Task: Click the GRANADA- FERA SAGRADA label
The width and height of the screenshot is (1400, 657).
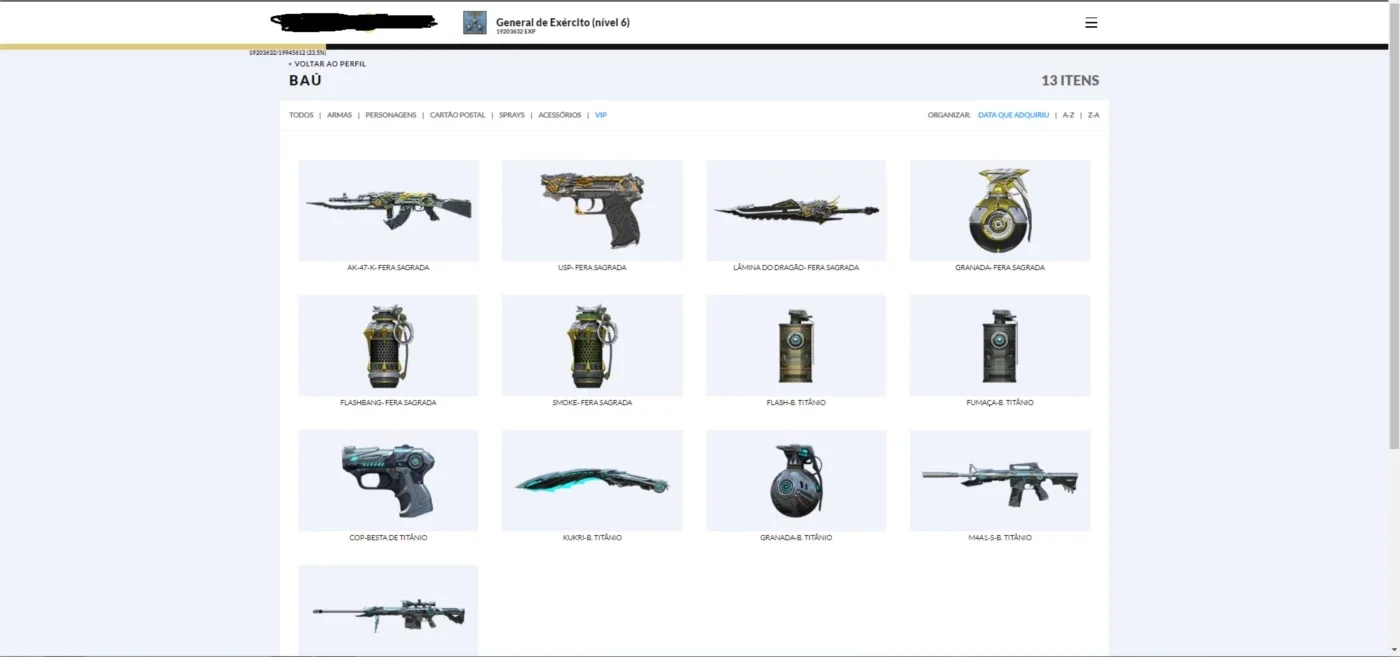Action: [1000, 268]
